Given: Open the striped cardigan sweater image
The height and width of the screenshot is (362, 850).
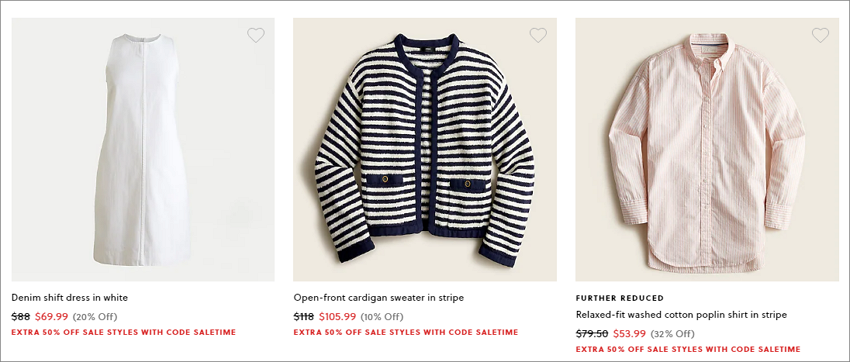Looking at the screenshot, I should click(x=425, y=150).
